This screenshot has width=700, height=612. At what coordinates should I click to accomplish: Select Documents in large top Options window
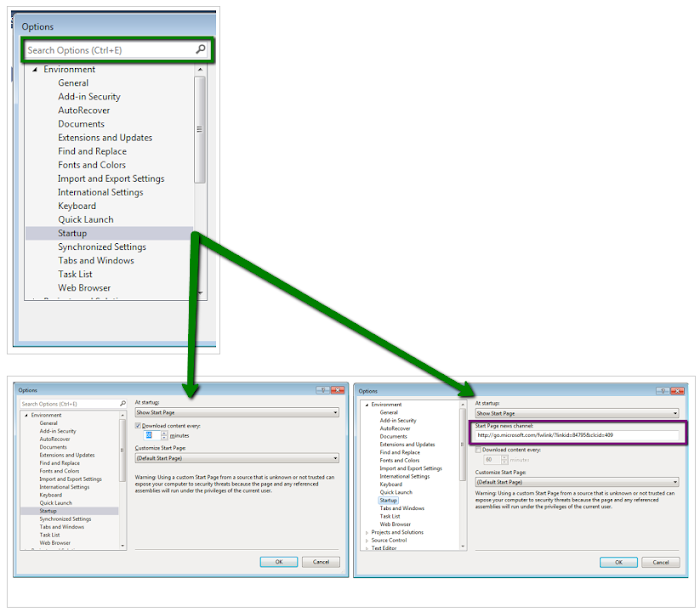point(81,124)
